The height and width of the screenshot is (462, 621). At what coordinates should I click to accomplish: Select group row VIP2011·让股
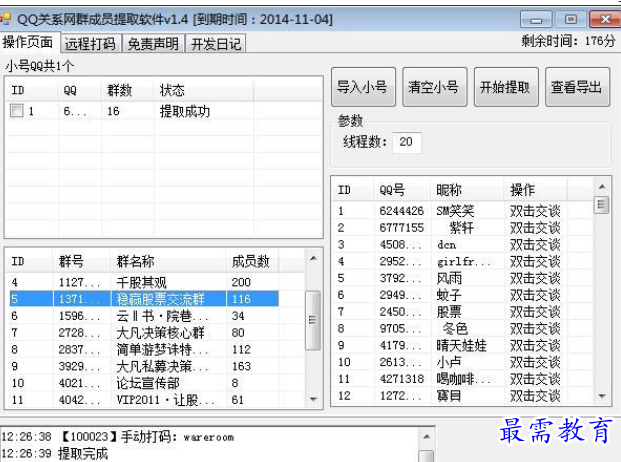(144, 400)
